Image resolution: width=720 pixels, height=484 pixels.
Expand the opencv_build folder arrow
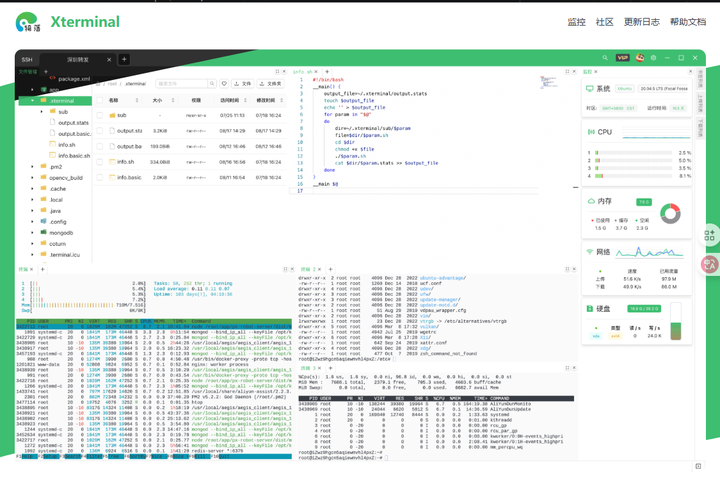[x=32, y=178]
